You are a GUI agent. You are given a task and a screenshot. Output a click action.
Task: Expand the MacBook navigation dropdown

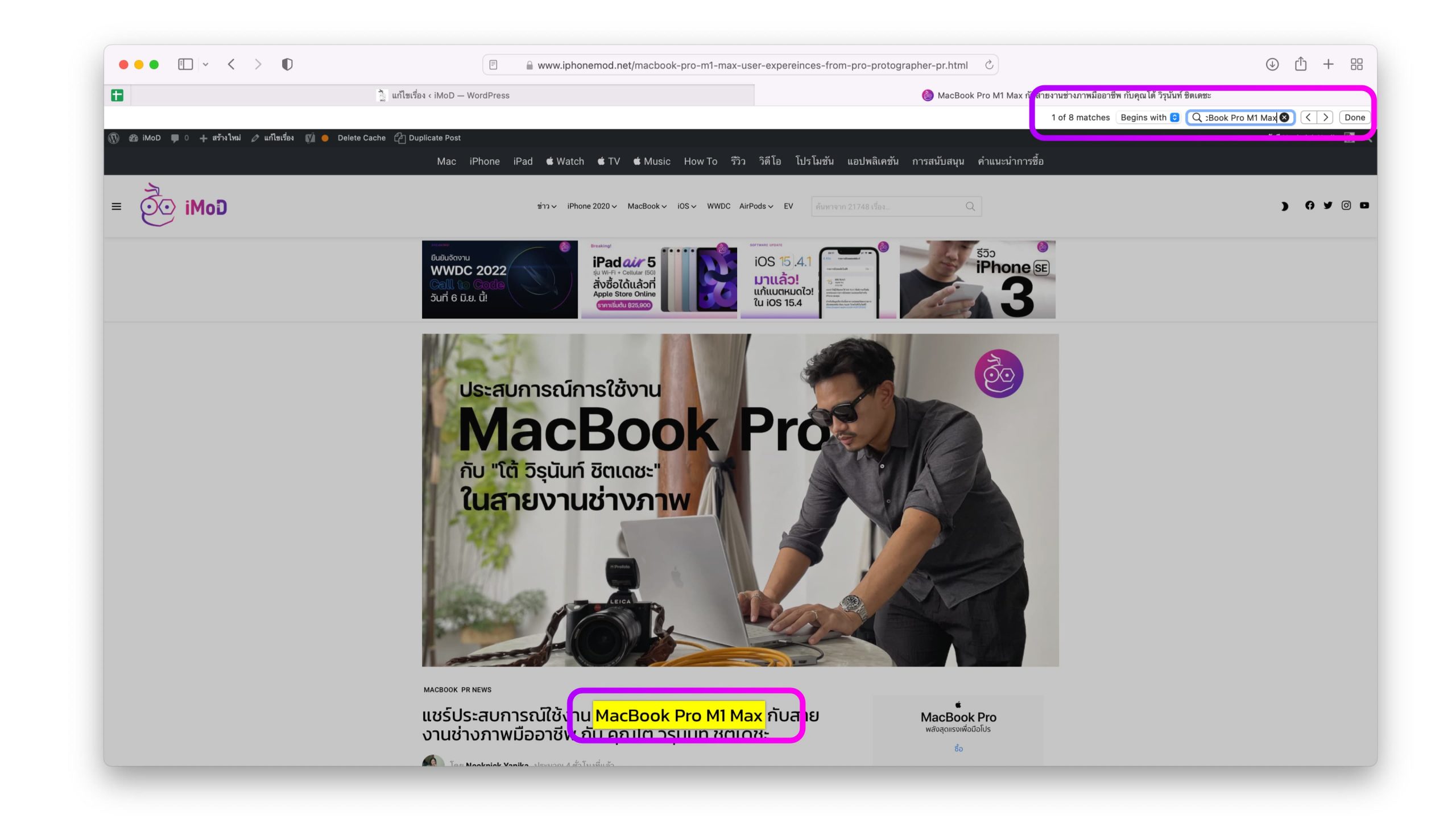coord(647,206)
